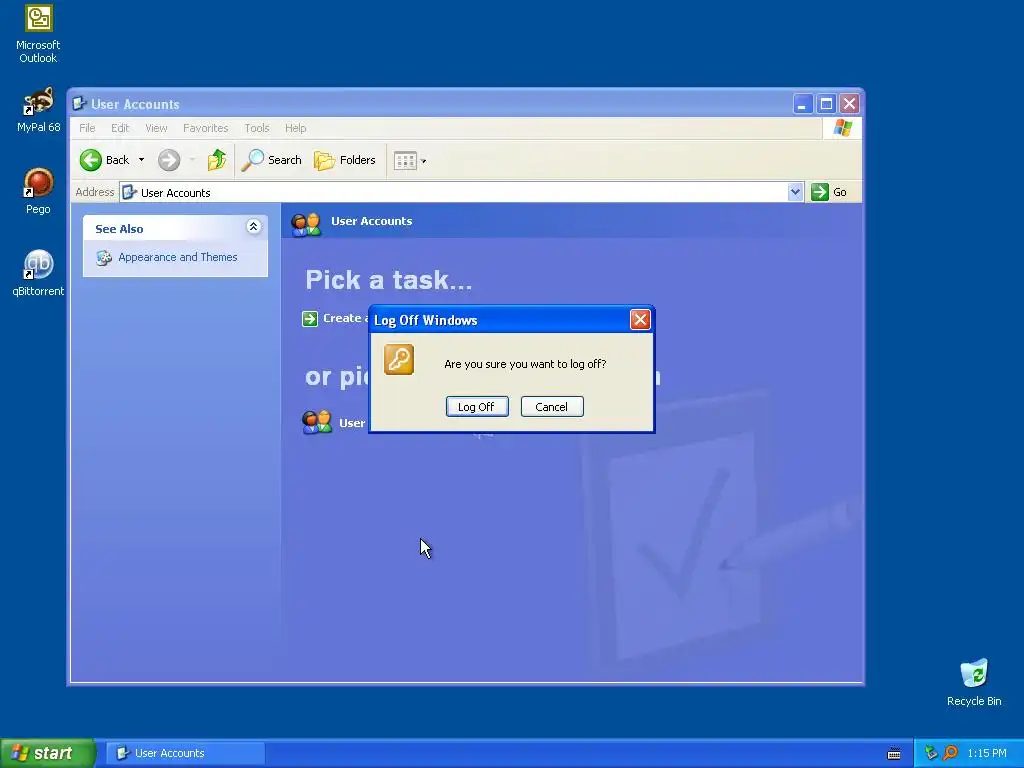This screenshot has height=768, width=1024.
Task: Click the network tray icon
Action: click(931, 753)
